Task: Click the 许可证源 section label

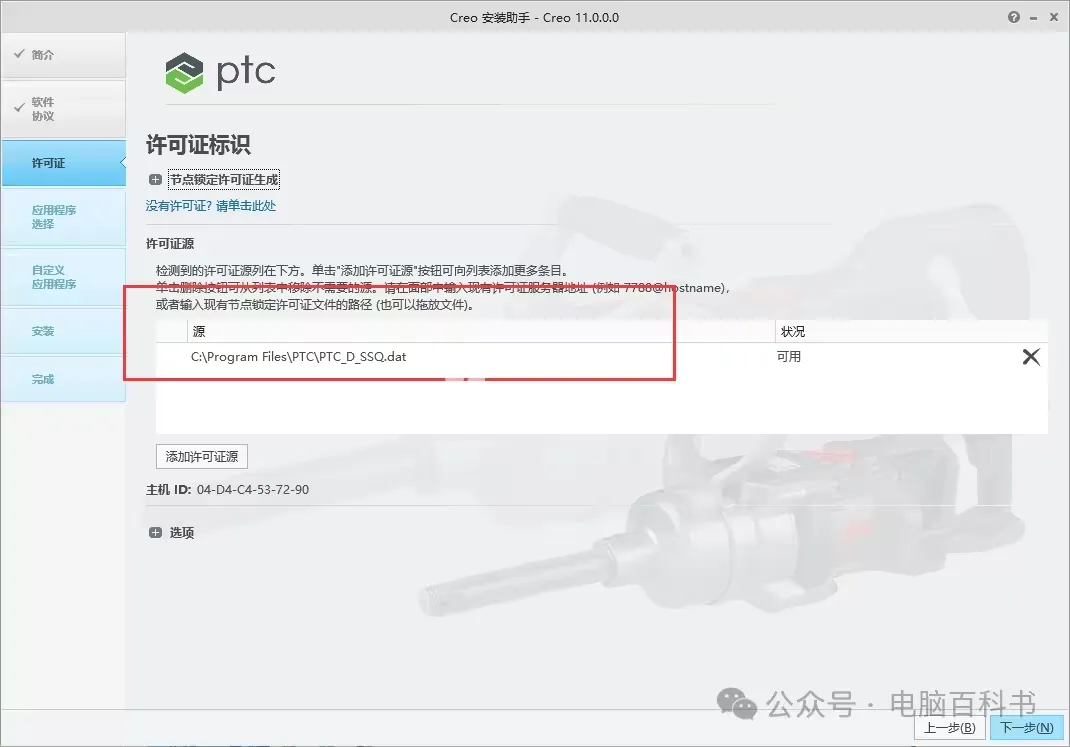Action: [170, 244]
